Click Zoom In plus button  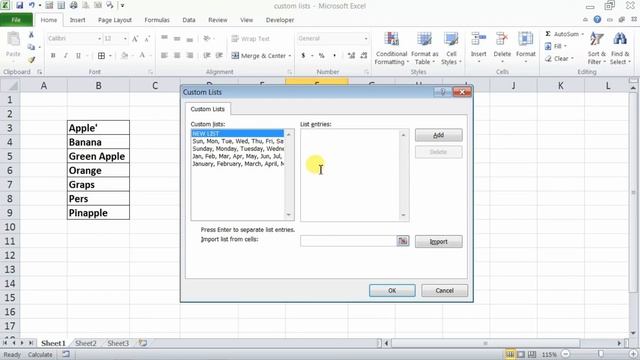[634, 354]
